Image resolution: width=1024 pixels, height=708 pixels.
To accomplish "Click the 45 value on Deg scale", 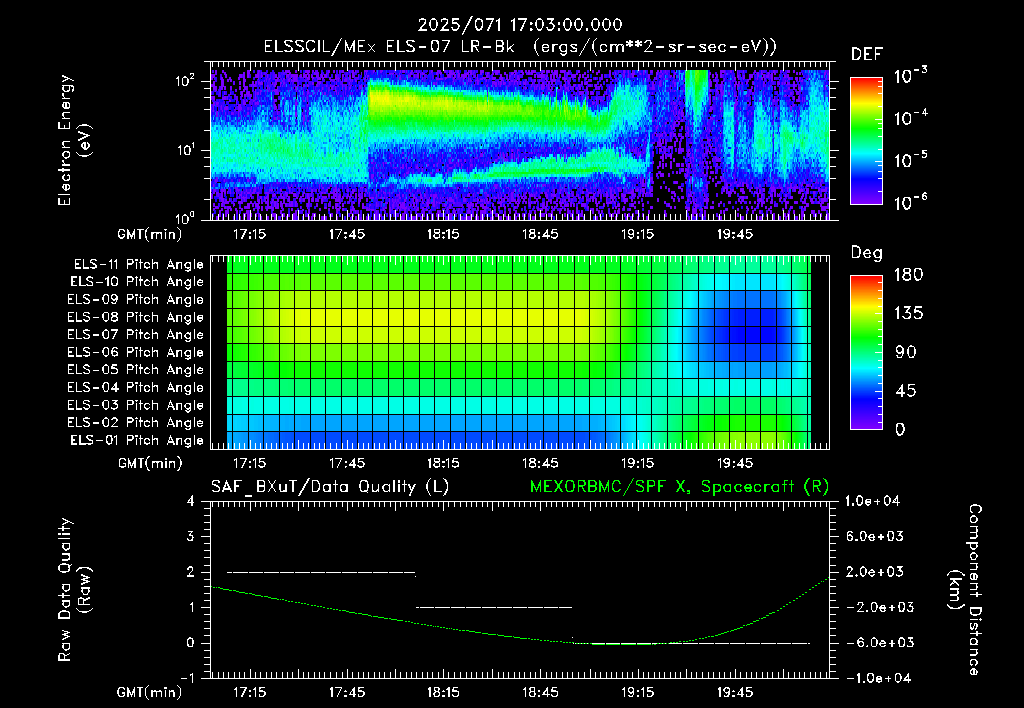I will point(906,391).
